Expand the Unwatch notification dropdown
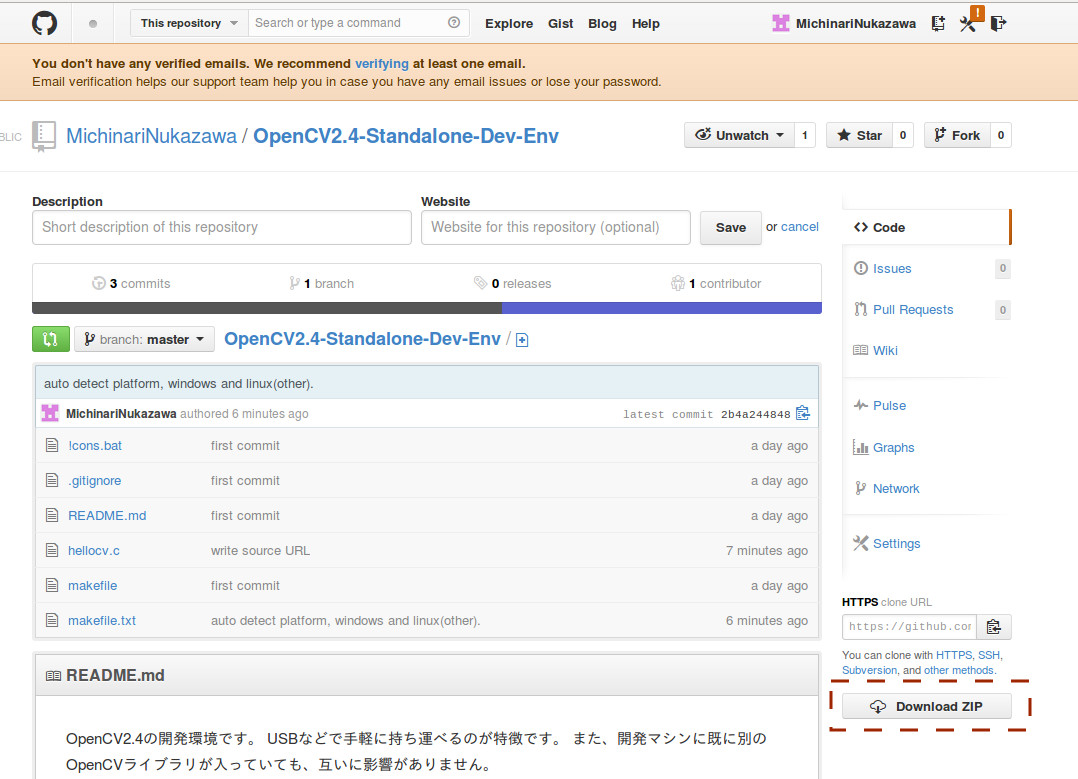 [739, 135]
